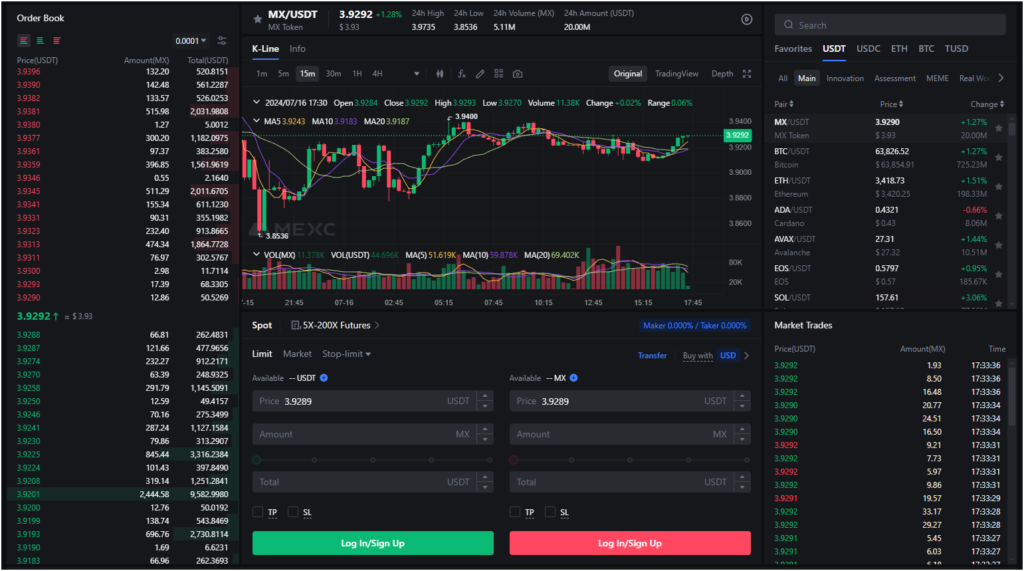The height and width of the screenshot is (571, 1024).
Task: Click the futures calculator icon beside 5X-200X
Action: 296,325
